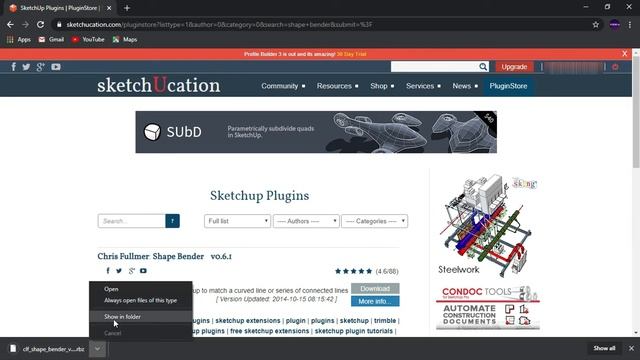Image resolution: width=640 pixels, height=360 pixels.
Task: Click the plugin Search input field
Action: [x=131, y=221]
